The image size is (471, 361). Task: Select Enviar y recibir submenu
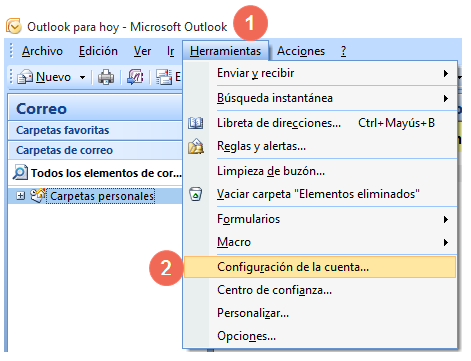[x=320, y=73]
